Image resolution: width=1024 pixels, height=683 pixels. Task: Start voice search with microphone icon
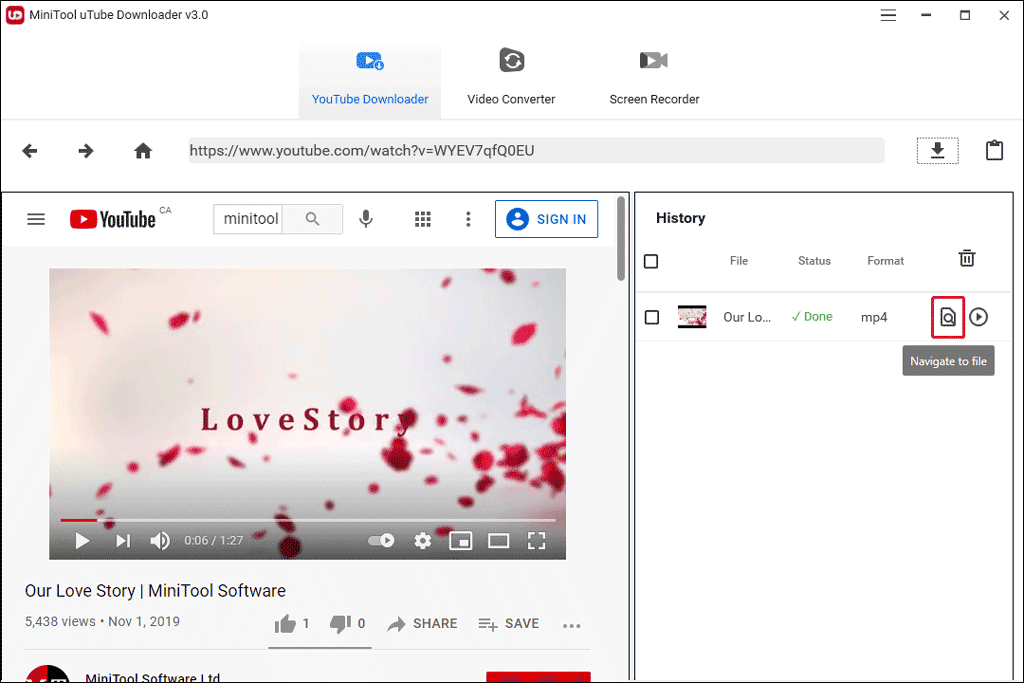pyautogui.click(x=366, y=219)
